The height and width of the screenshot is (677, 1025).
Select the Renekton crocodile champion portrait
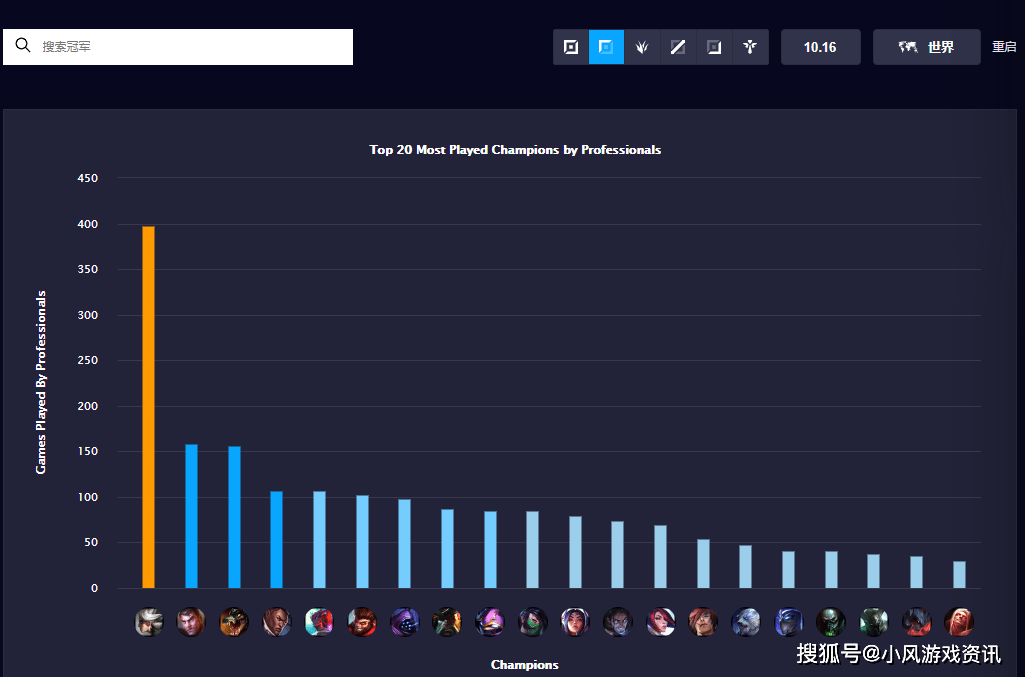pyautogui.click(x=234, y=622)
